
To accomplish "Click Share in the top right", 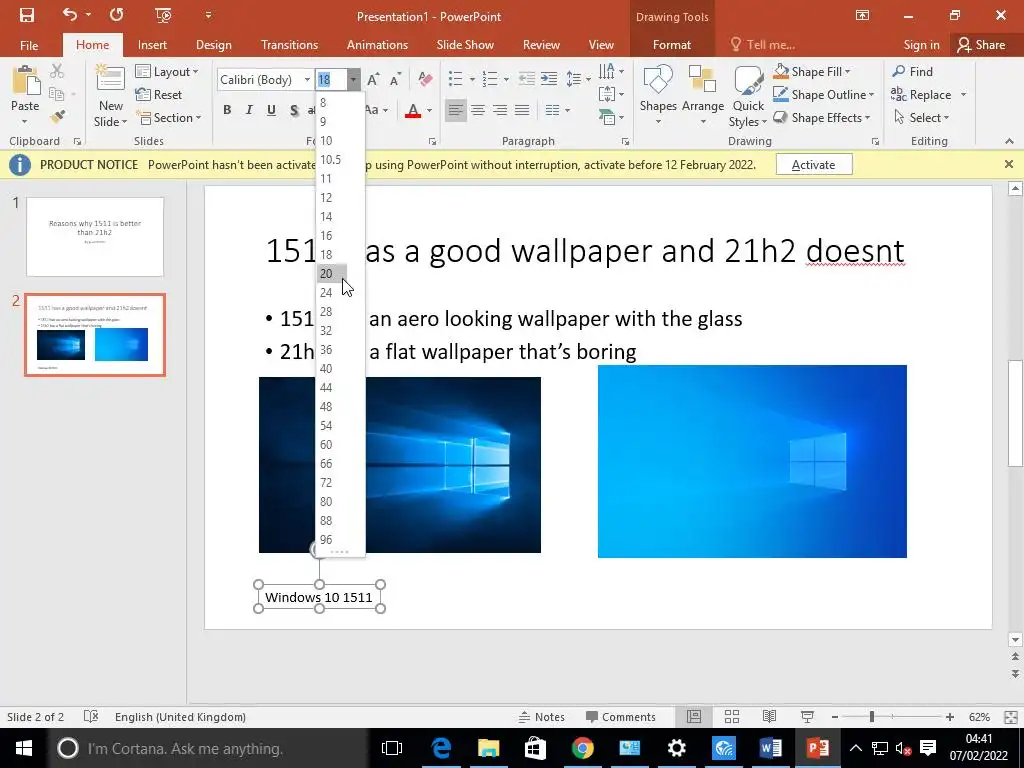I will 981,45.
